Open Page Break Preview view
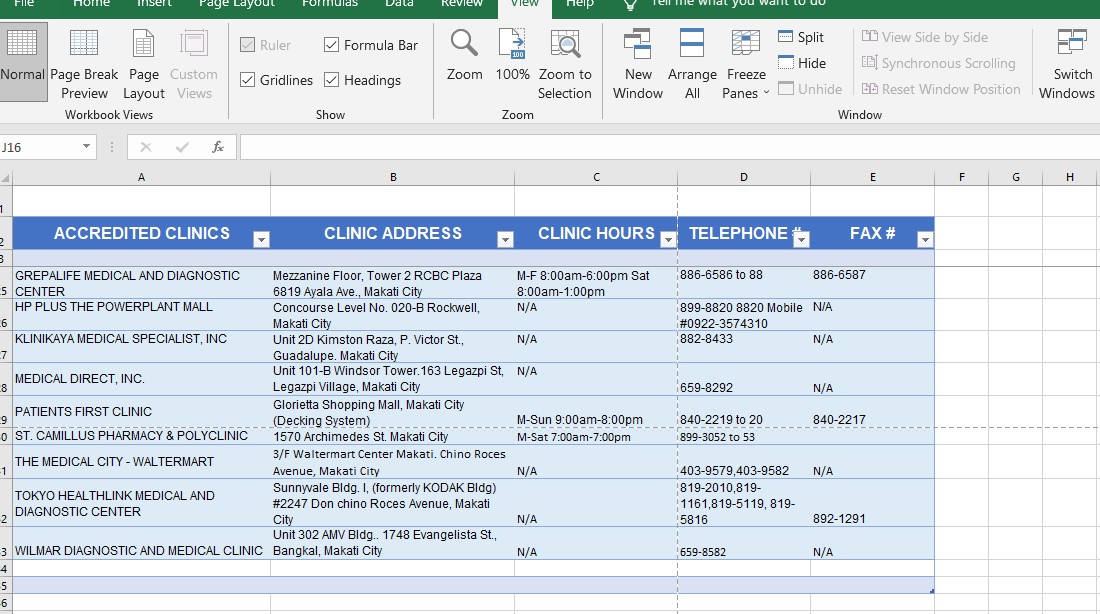The width and height of the screenshot is (1100, 614). tap(84, 64)
